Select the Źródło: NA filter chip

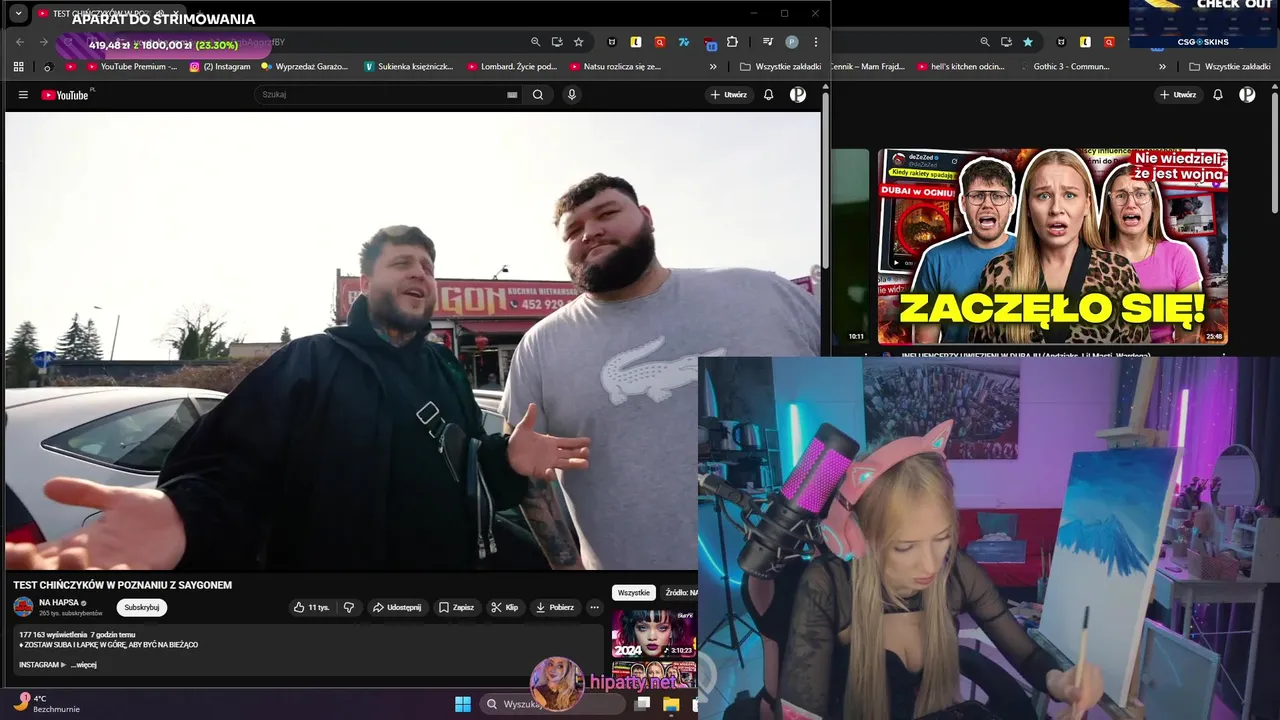tap(680, 593)
